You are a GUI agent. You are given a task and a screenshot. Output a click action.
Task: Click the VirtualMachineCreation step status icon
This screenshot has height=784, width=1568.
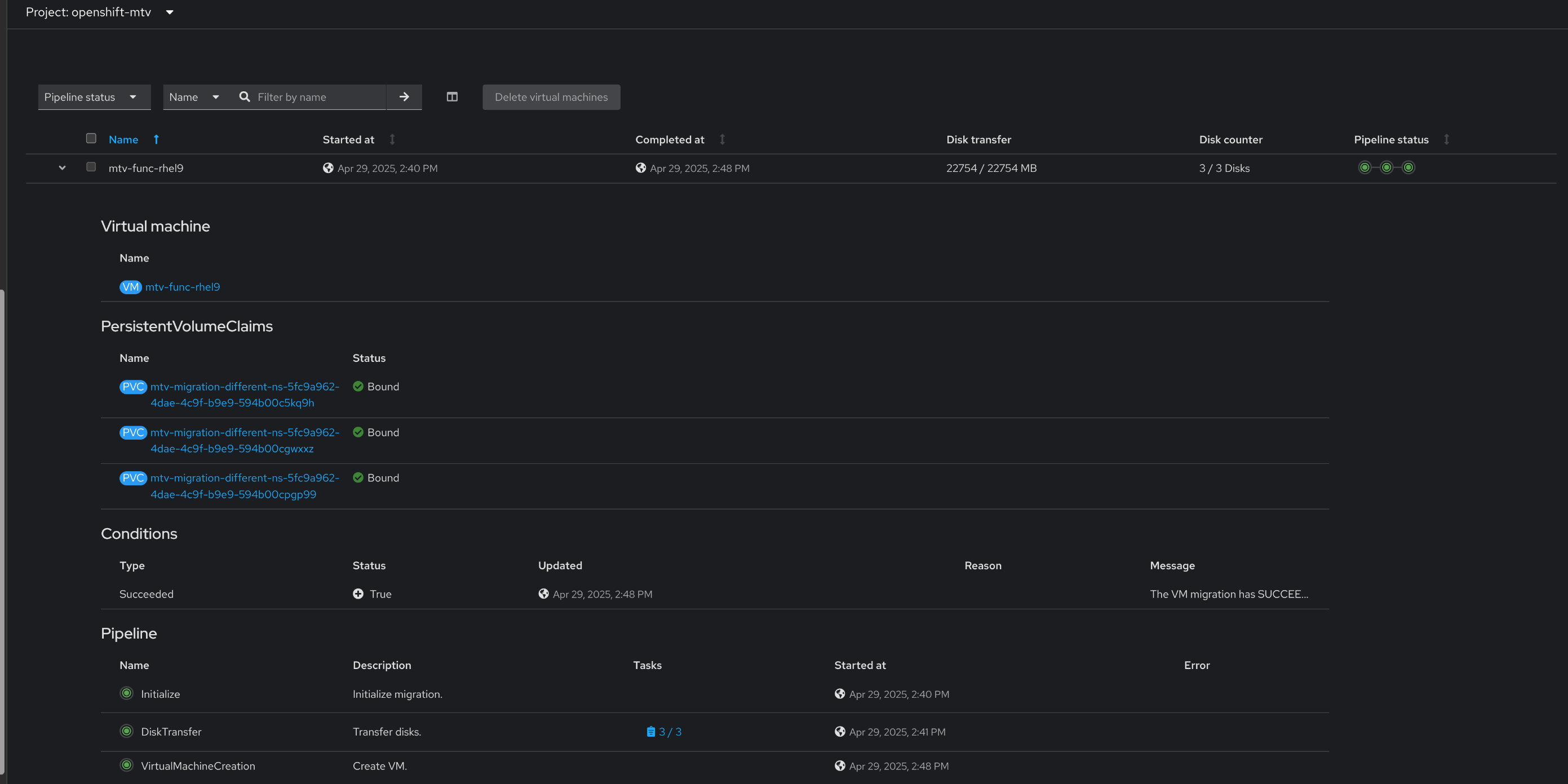point(127,765)
